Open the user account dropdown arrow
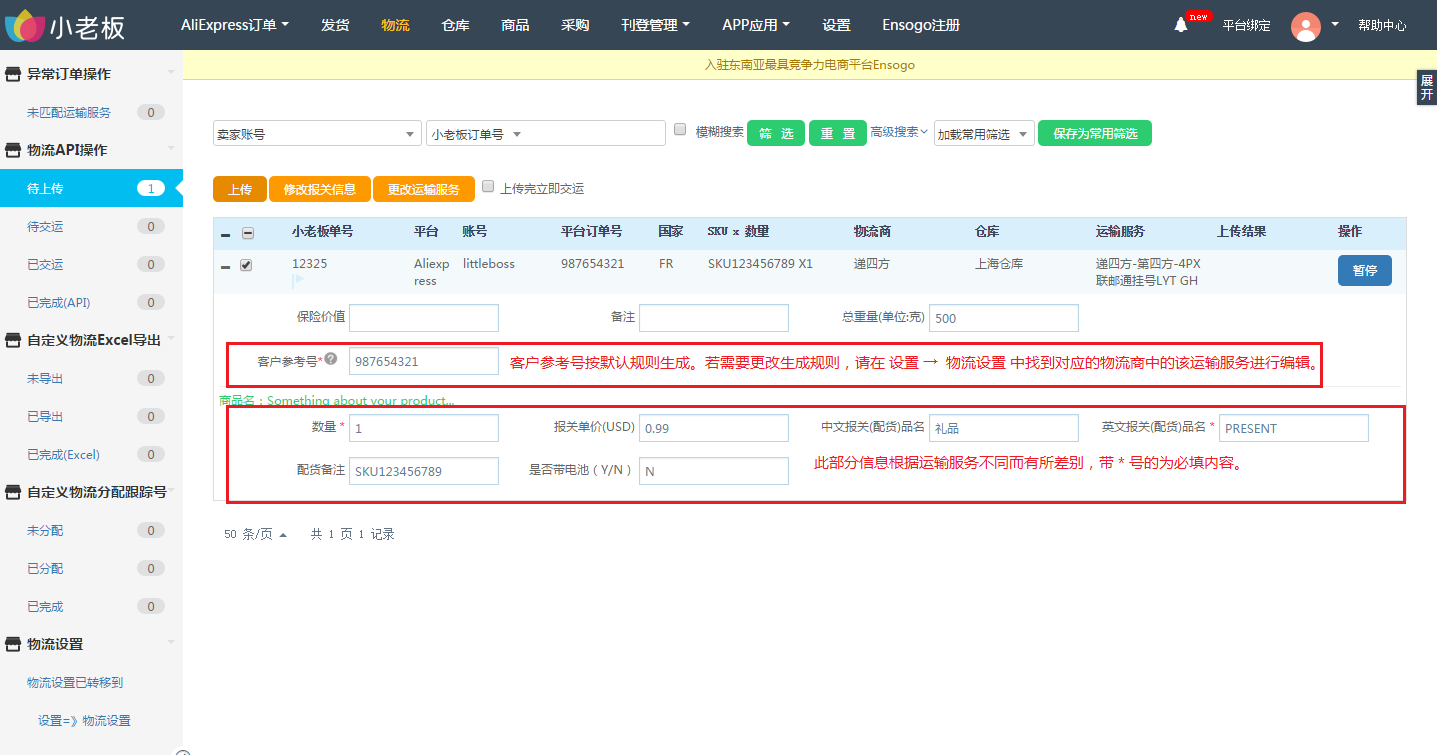 [x=1335, y=25]
